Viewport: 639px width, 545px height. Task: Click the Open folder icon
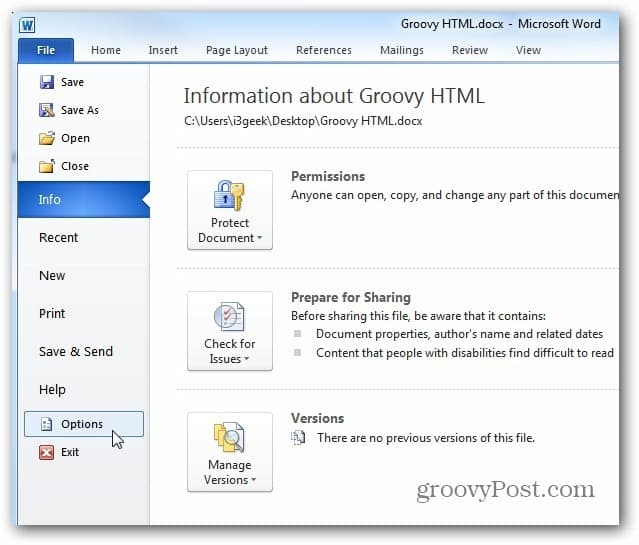(47, 138)
